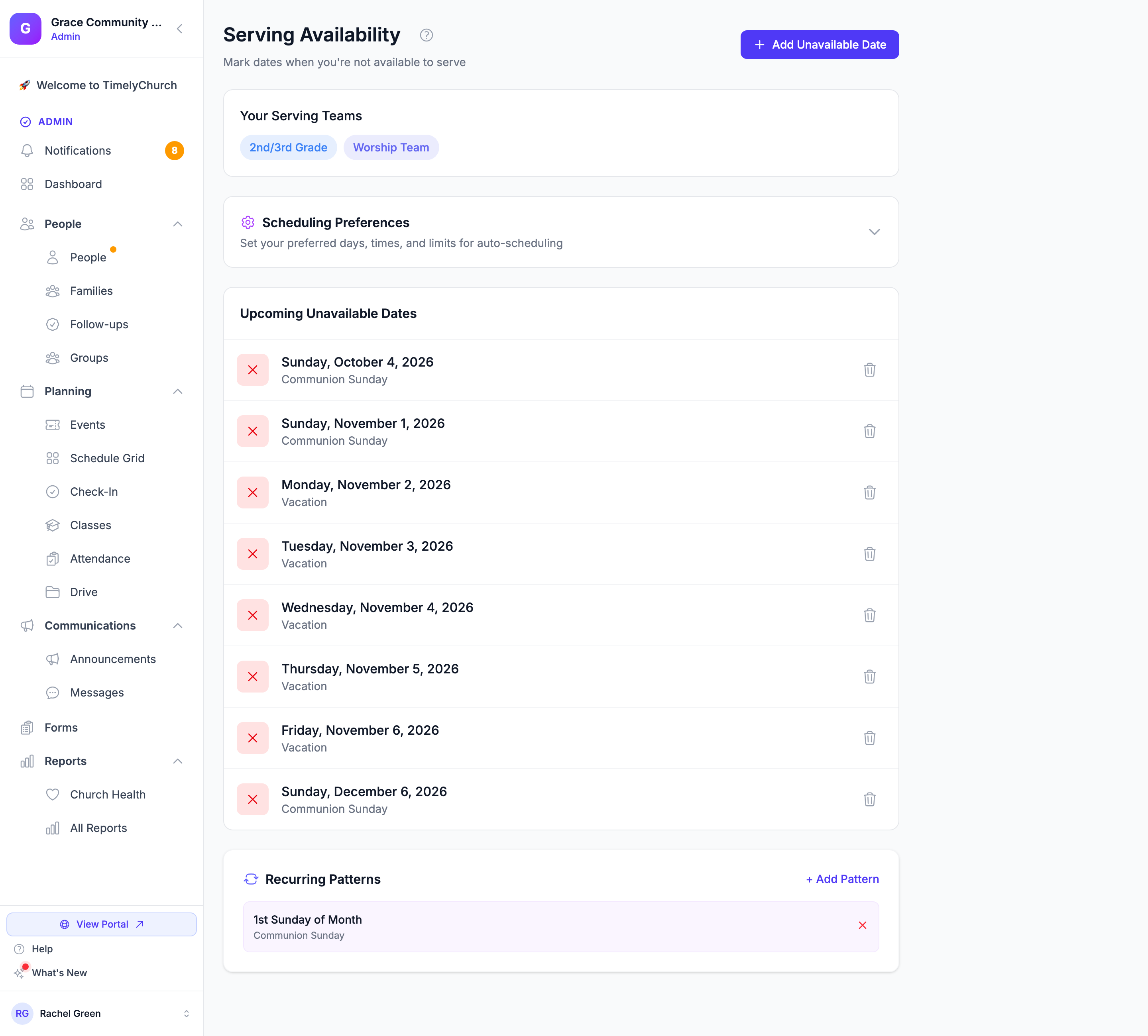Click the Add Unavailable Date button
This screenshot has width=1148, height=1036.
click(x=820, y=45)
